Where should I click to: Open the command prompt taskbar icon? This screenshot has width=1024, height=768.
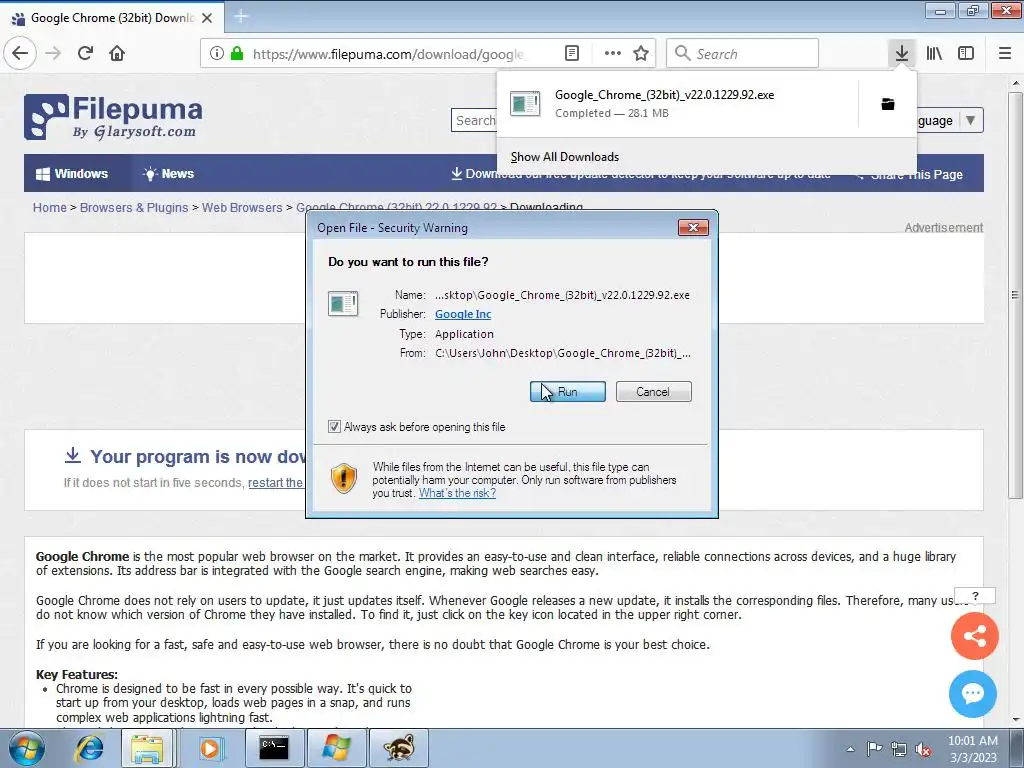point(274,748)
